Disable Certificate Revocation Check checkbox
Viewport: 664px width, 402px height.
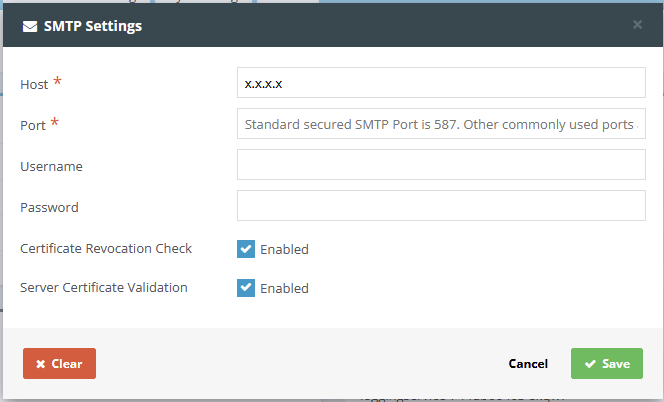tap(246, 249)
